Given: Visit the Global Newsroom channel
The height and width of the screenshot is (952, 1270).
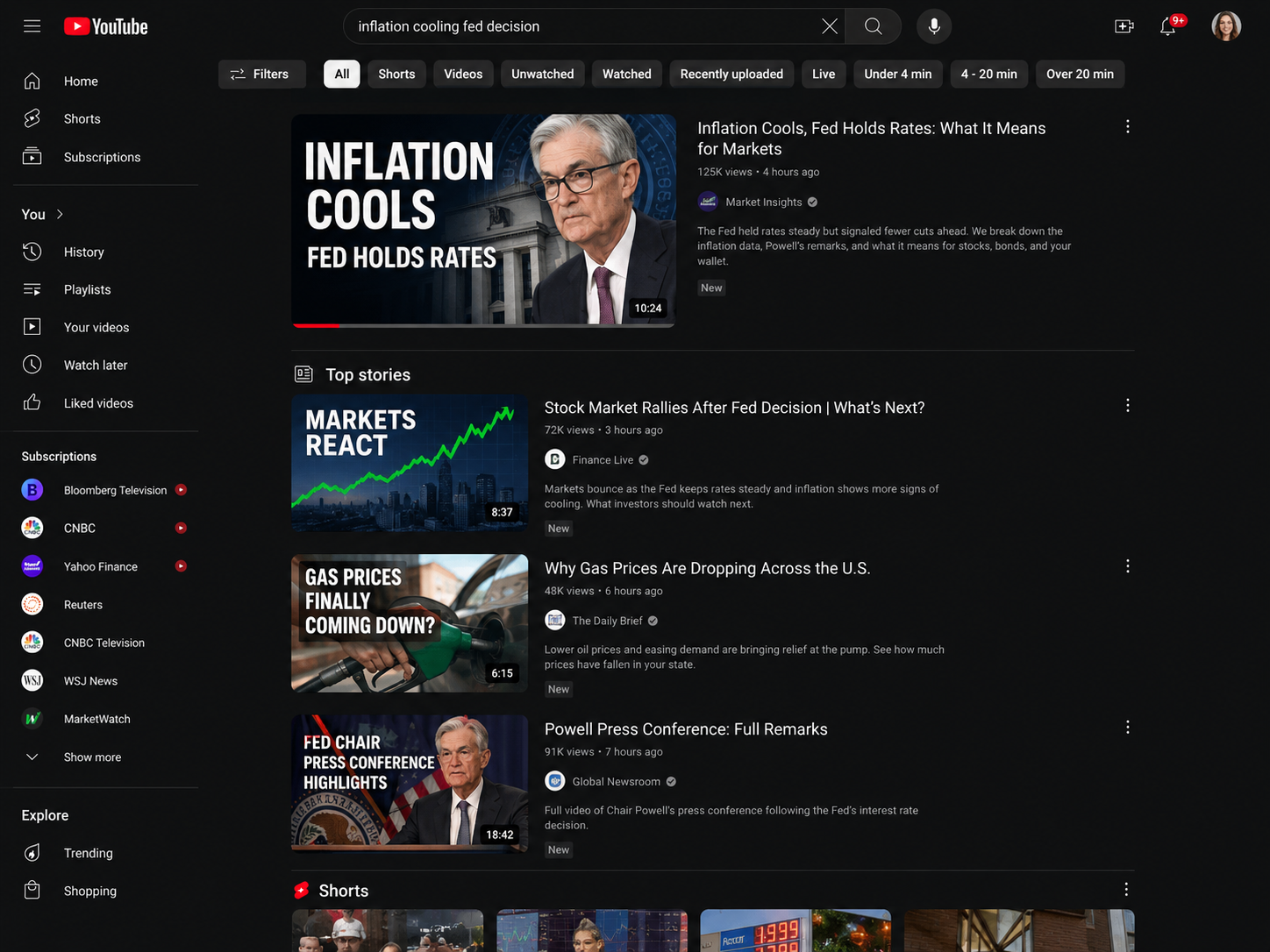Looking at the screenshot, I should (x=616, y=781).
